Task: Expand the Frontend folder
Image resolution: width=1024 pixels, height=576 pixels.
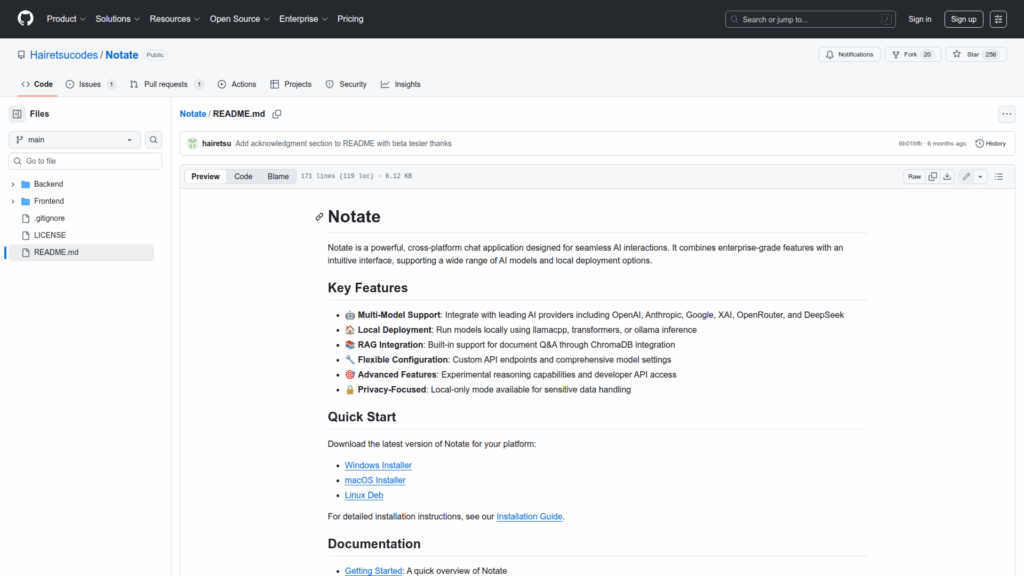Action: [x=13, y=201]
